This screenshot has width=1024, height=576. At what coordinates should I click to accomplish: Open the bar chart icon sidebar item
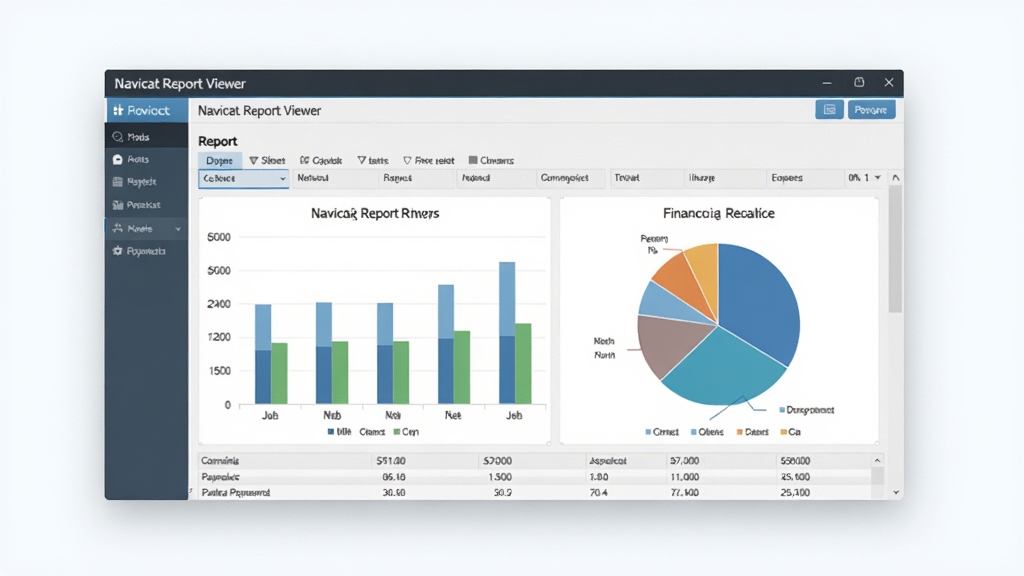pos(118,205)
